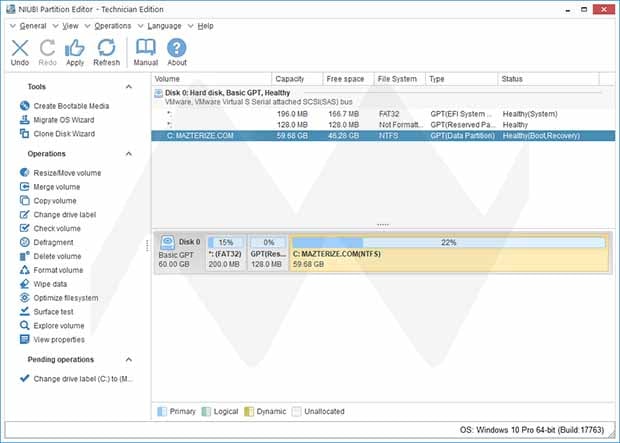Click the Surface test icon
Viewport: 620px width, 443px height.
click(x=25, y=311)
